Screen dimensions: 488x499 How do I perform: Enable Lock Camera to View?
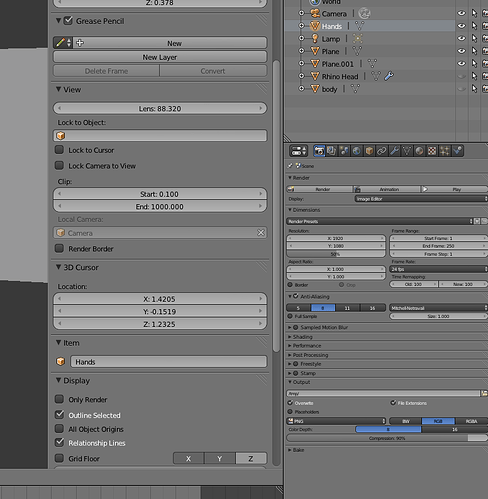pyautogui.click(x=59, y=165)
